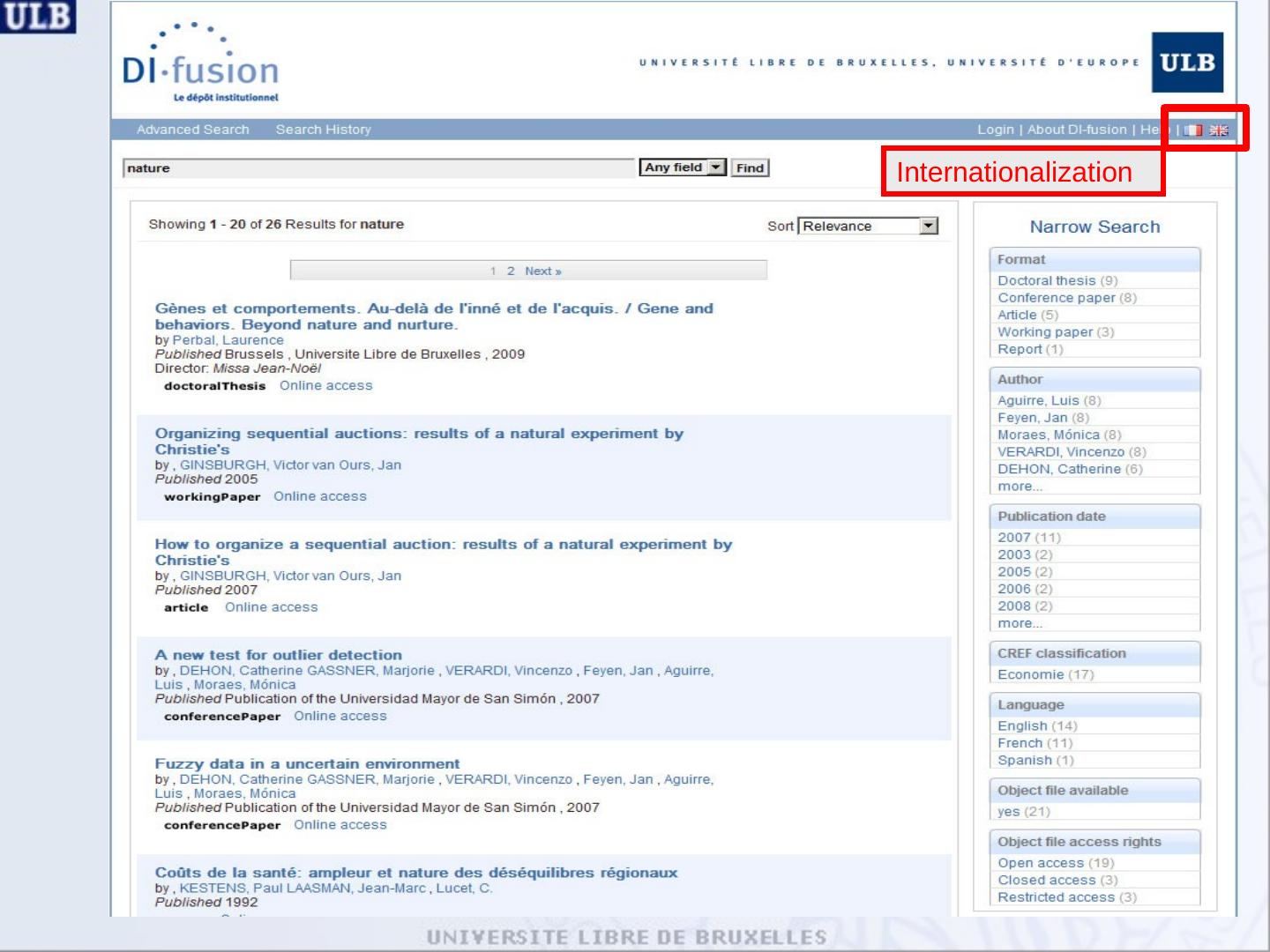Click the ULB logo beside the university name
This screenshot has width=1270, height=952.
(x=1187, y=63)
